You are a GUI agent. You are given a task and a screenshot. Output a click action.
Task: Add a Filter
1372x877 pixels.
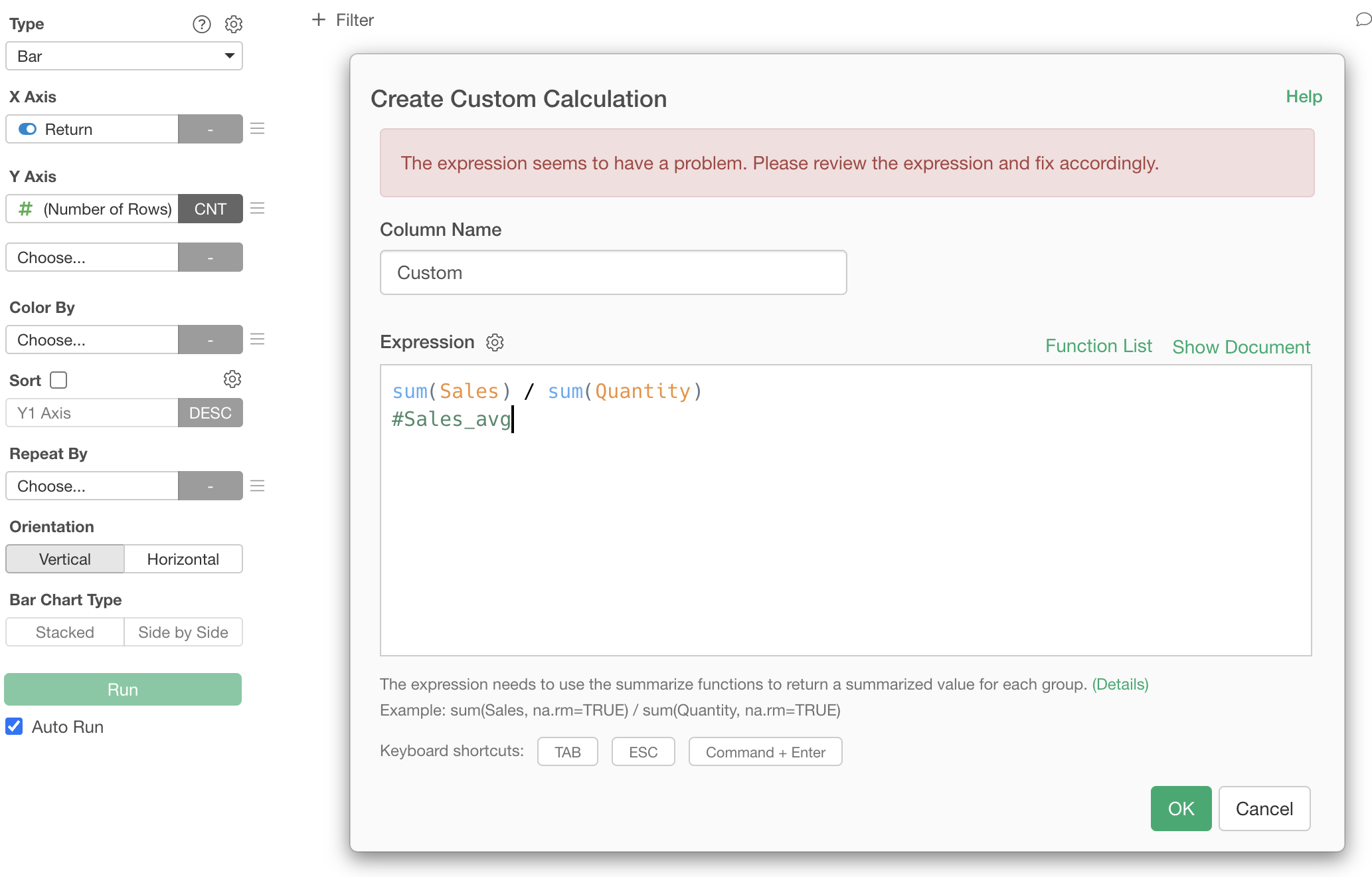[x=343, y=20]
